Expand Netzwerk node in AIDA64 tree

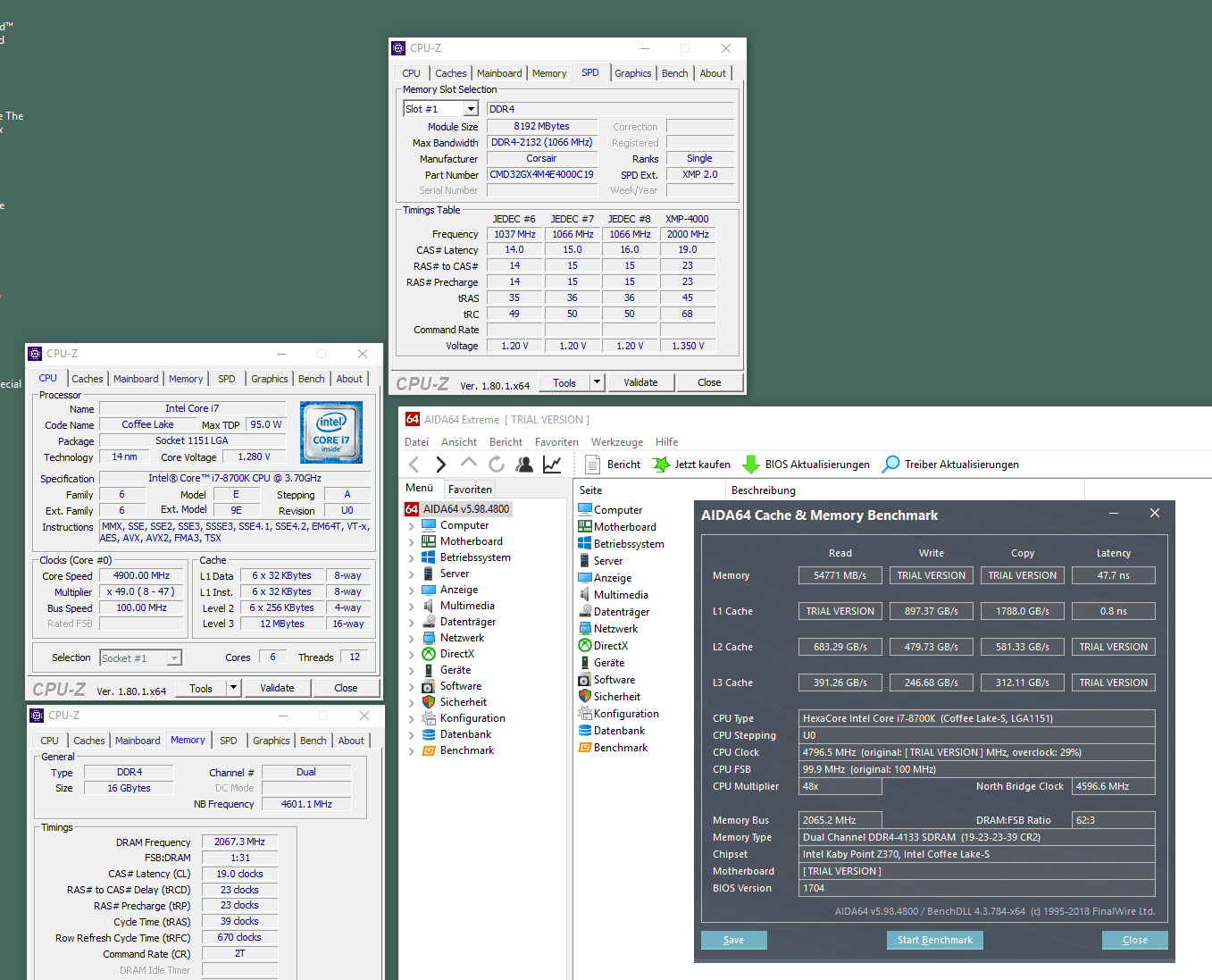[x=411, y=639]
